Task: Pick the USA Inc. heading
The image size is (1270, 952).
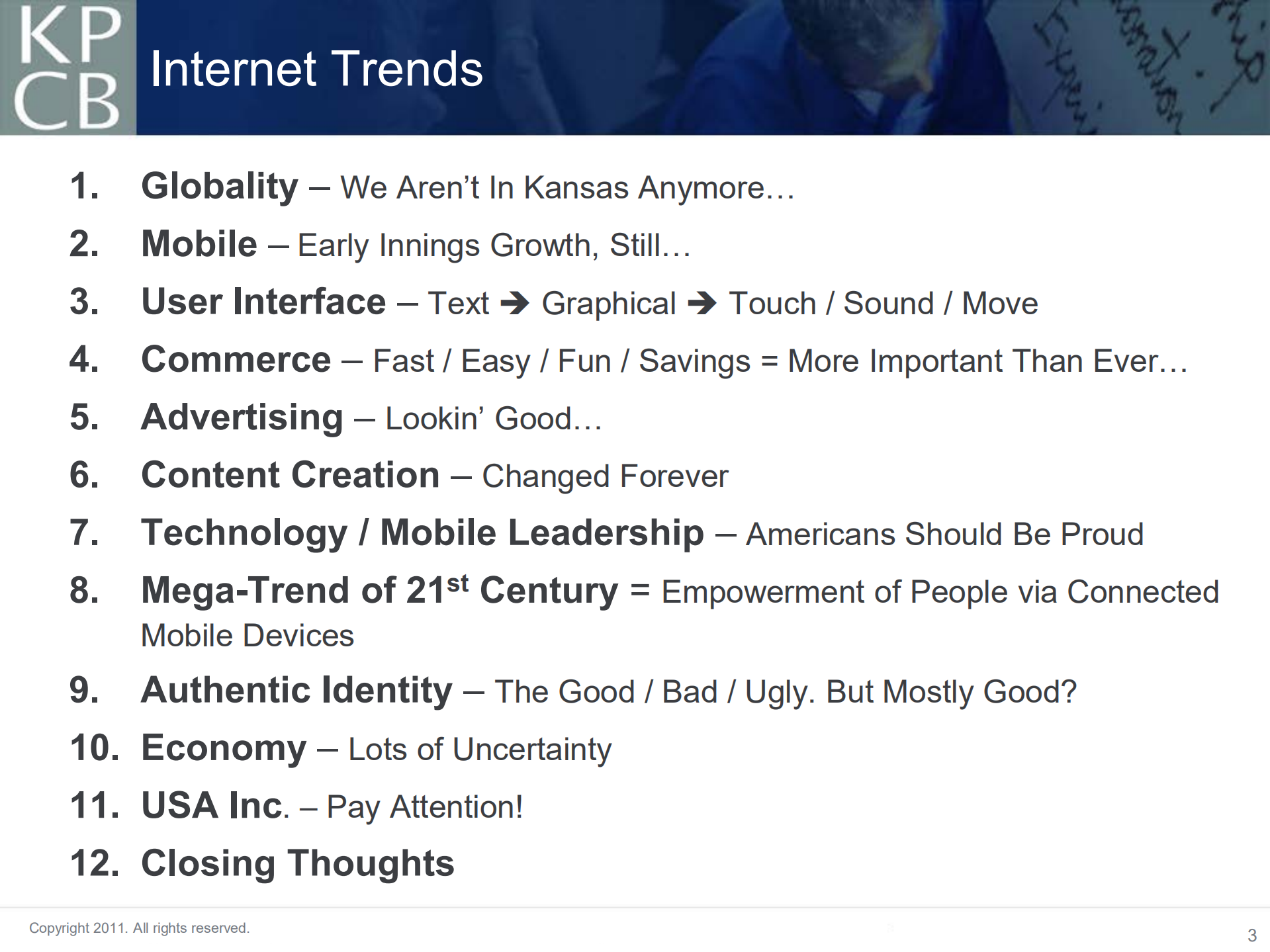Action: coord(215,806)
